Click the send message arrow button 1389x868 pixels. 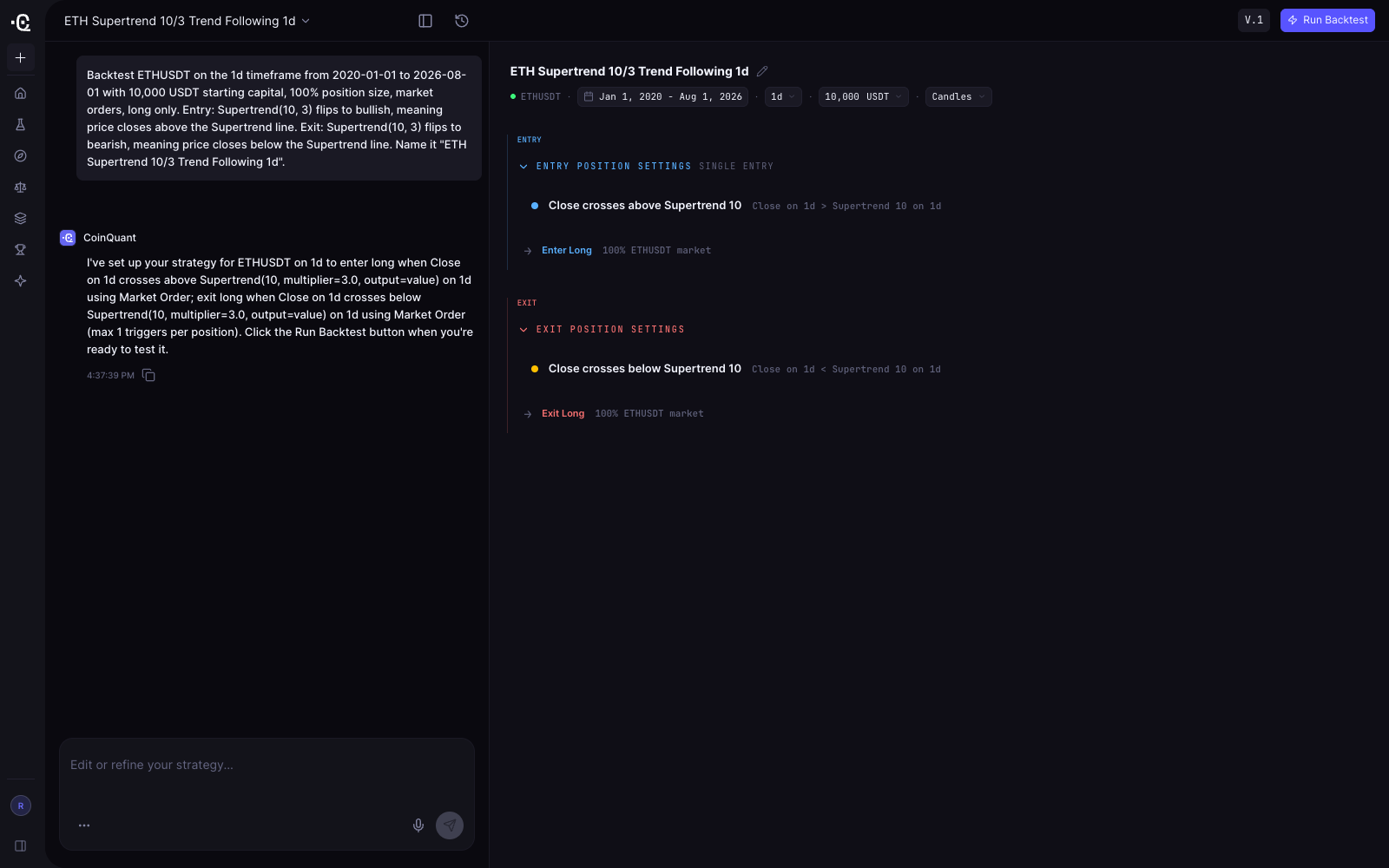450,825
